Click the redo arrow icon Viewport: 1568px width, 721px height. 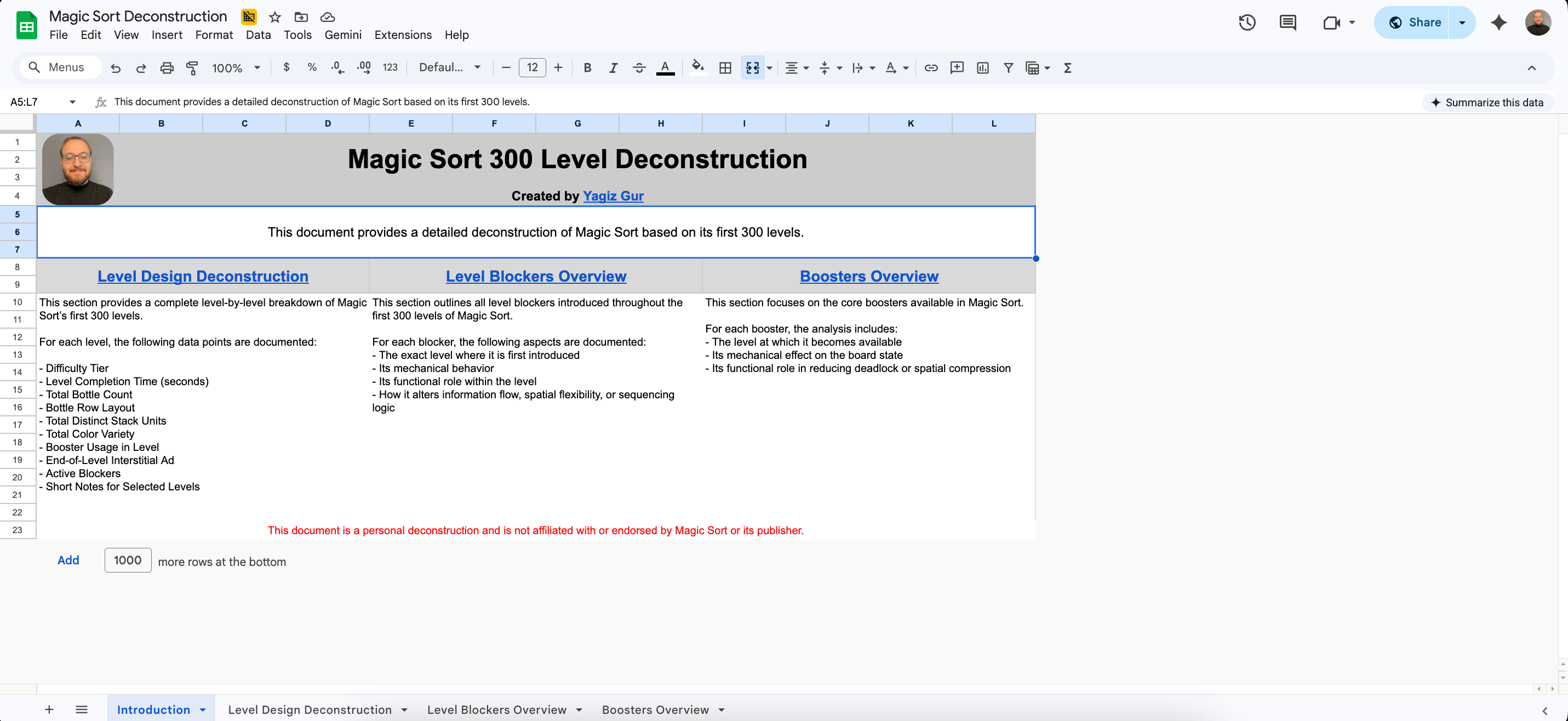(141, 67)
